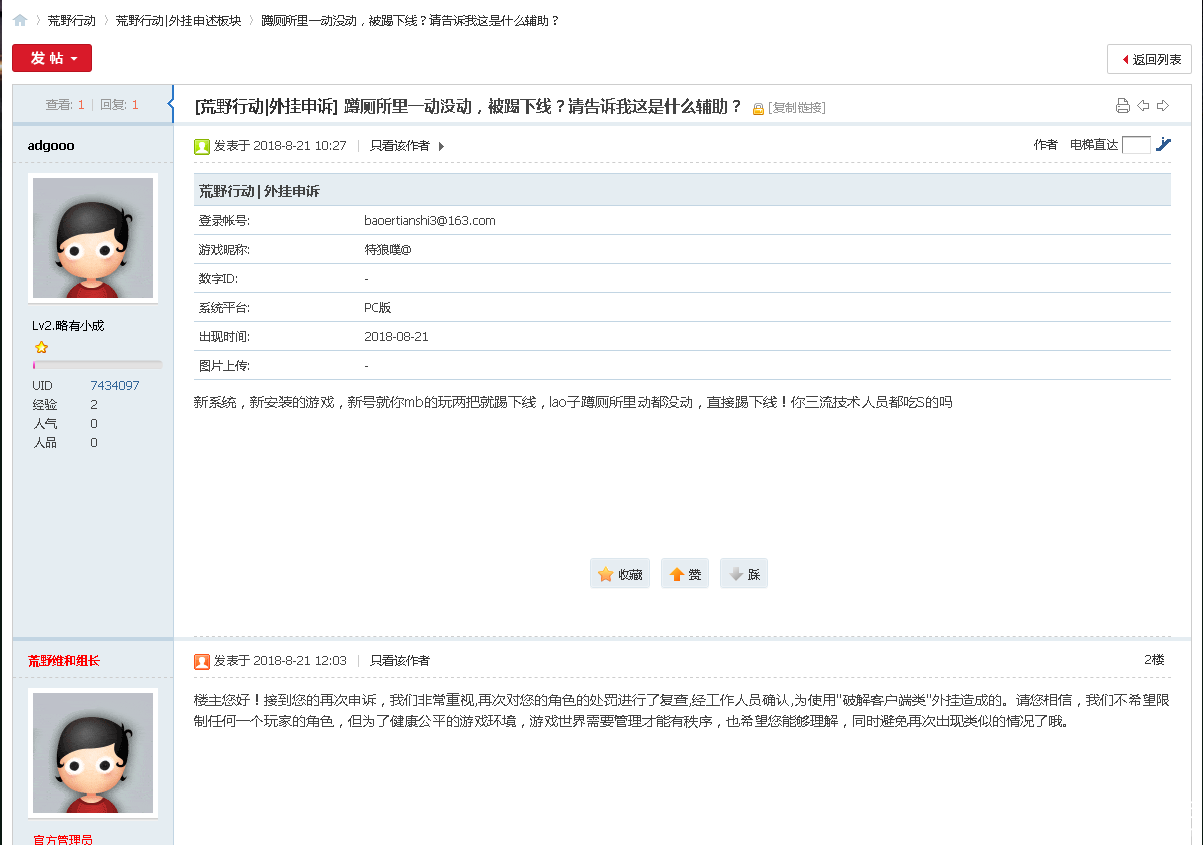Viewport: 1203px width, 845px height.
Task: Click the Lv2.略有小成 level label
Action: click(x=68, y=325)
